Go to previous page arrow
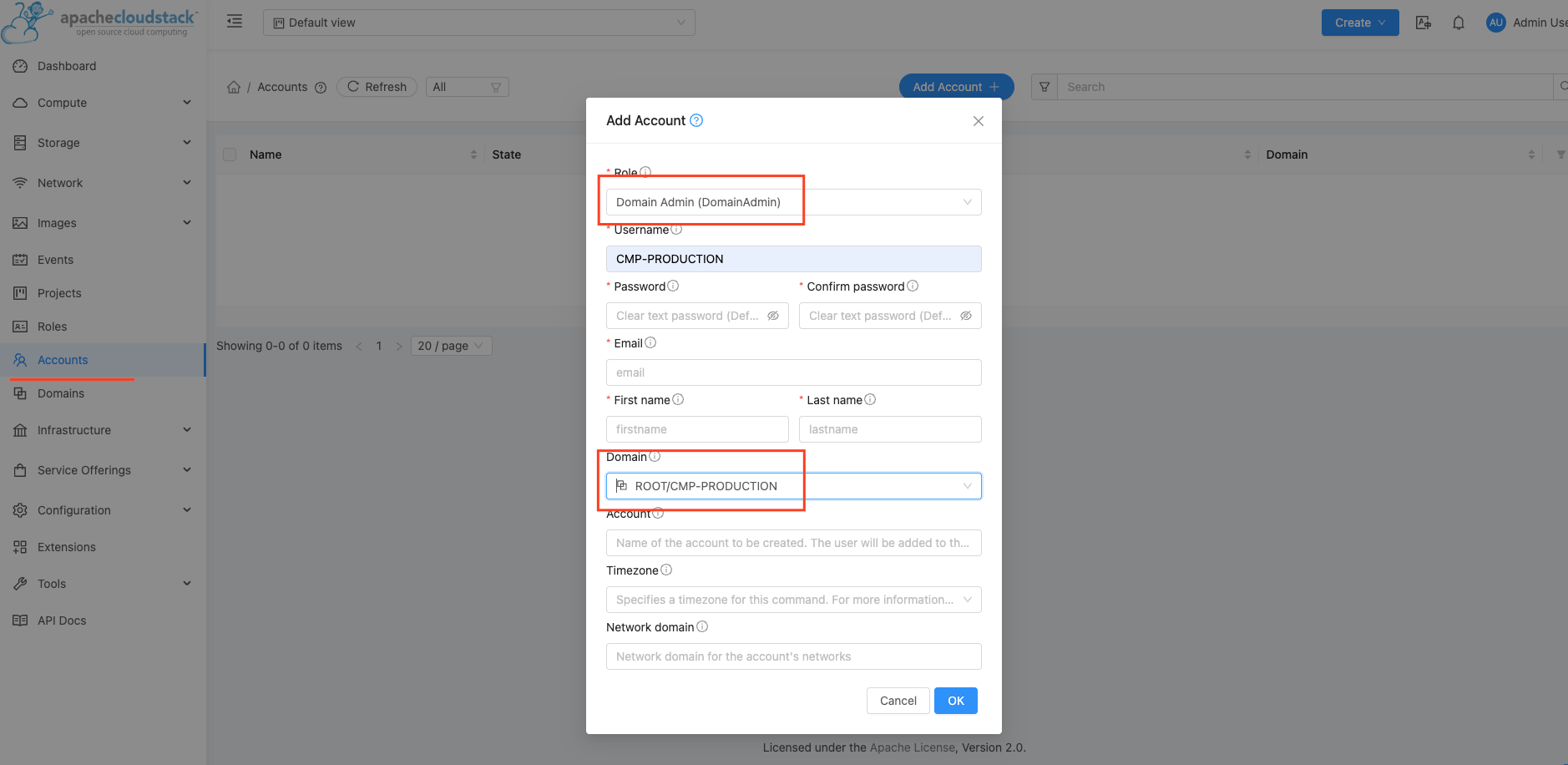The width and height of the screenshot is (1568, 765). 359,346
